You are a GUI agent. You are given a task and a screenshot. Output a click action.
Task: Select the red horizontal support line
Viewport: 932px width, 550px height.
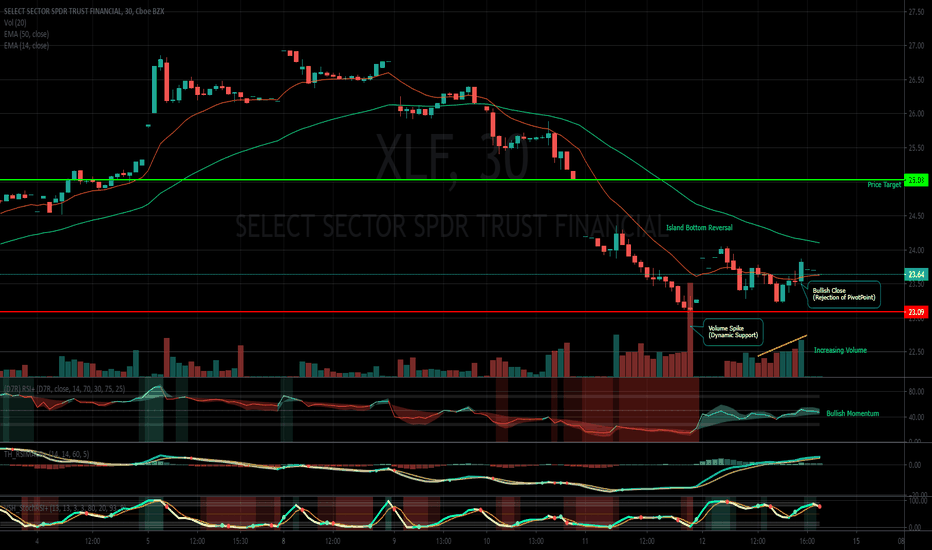pos(452,312)
